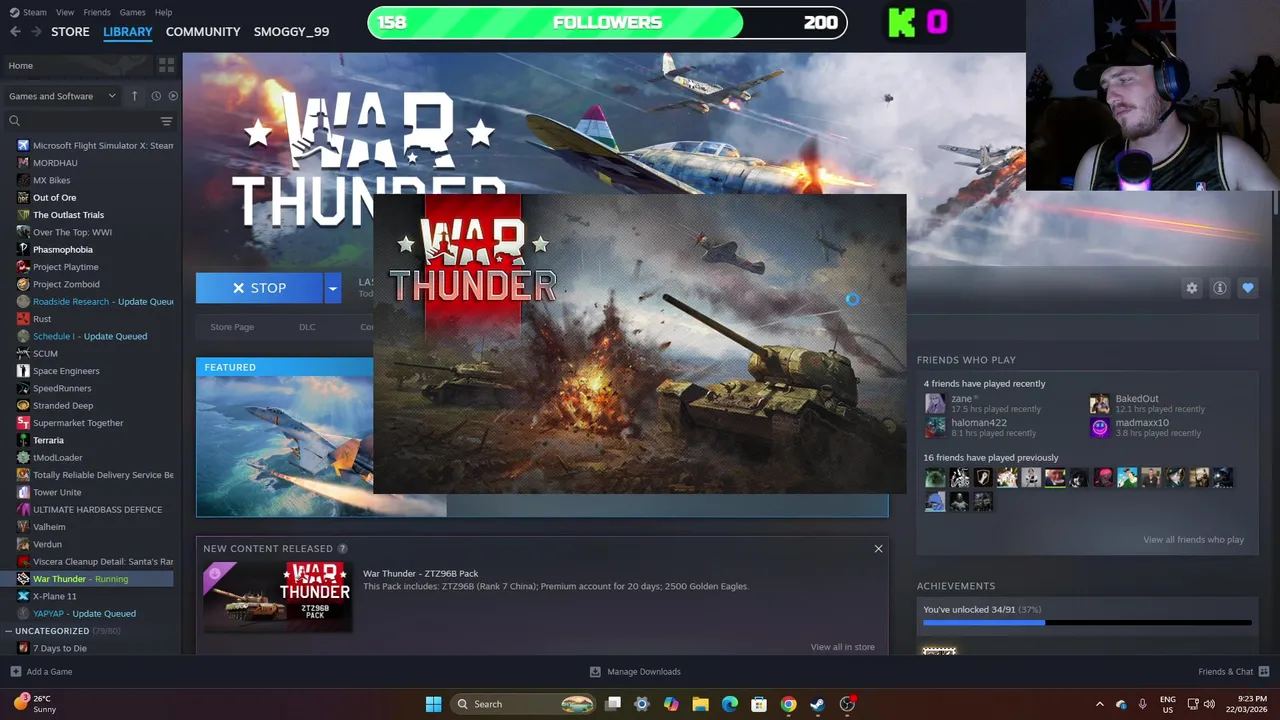
Task: Open War Thunder settings gear icon
Action: (1192, 288)
